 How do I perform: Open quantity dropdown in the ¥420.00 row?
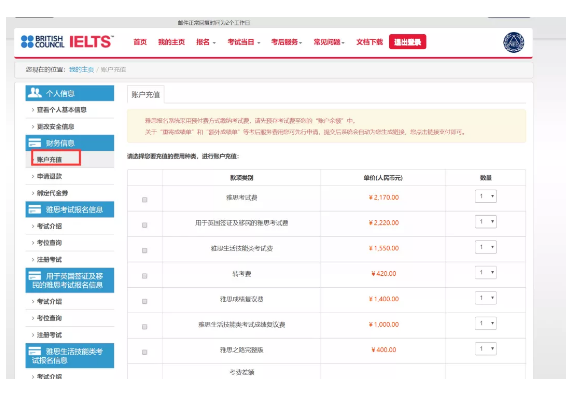point(486,272)
